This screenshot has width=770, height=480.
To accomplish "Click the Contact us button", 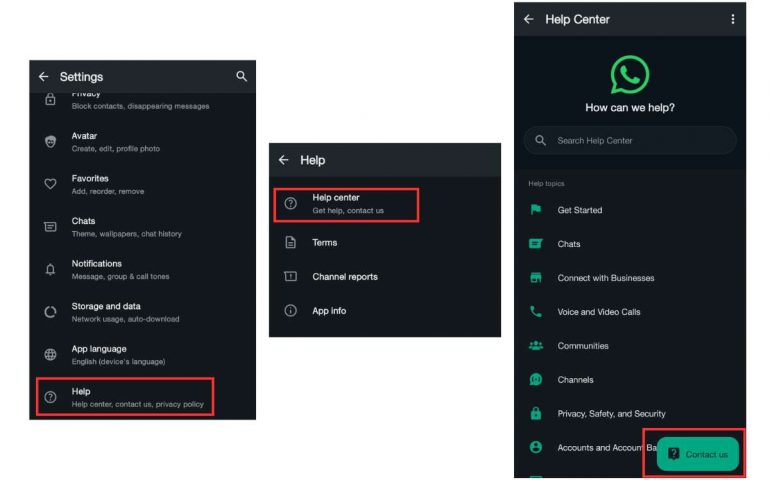I will coord(697,454).
